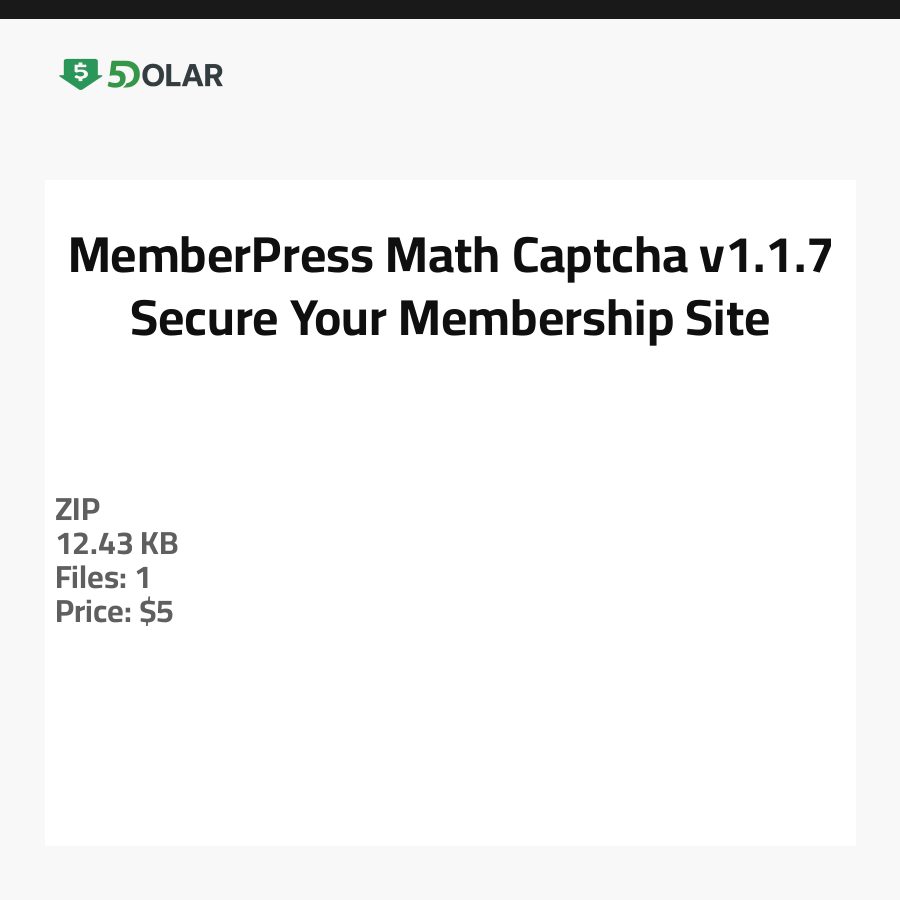Click the word Math in the title
This screenshot has height=900, width=900.
444,258
